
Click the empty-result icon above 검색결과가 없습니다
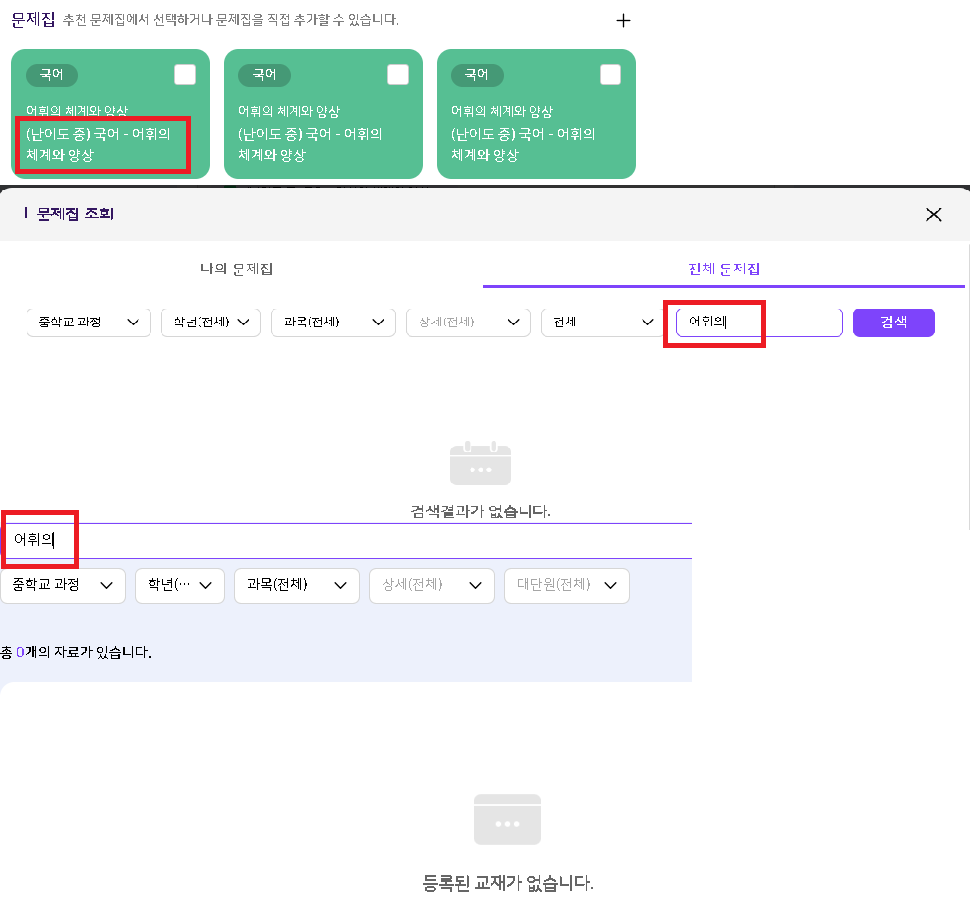(480, 465)
